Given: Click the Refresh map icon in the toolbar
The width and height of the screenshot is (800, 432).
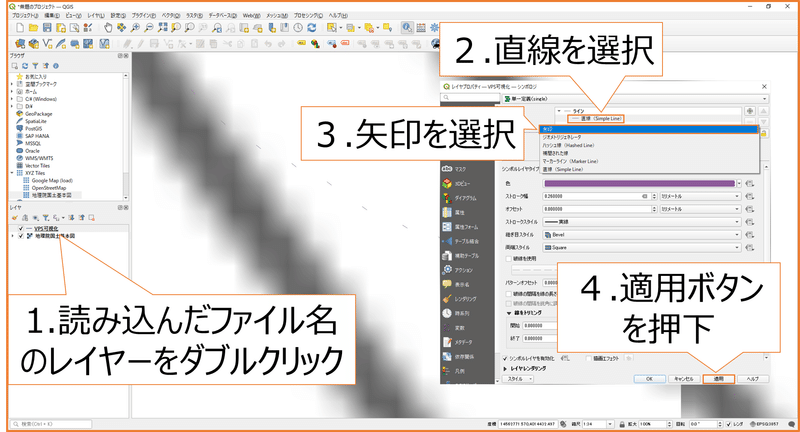Looking at the screenshot, I should click(x=312, y=28).
